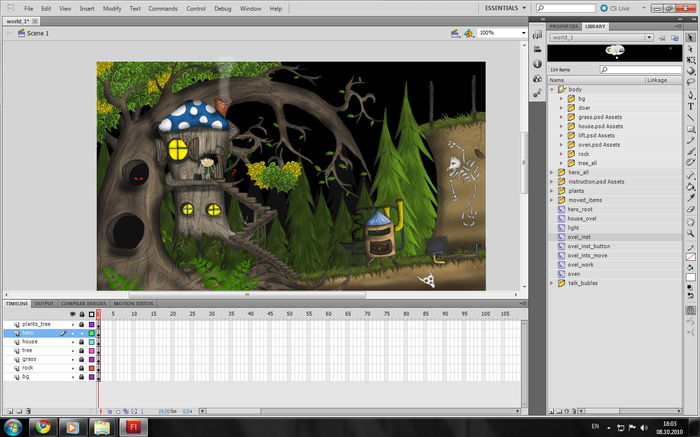Open the Modify menu
This screenshot has height=437, width=700.
[112, 8]
